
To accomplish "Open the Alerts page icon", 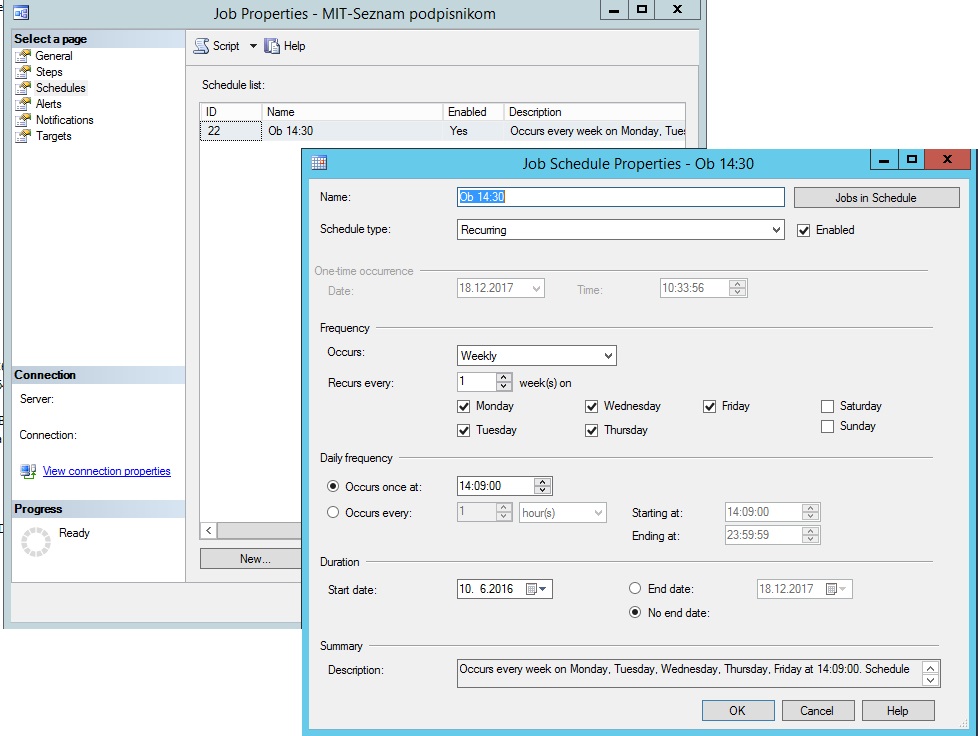I will 23,104.
